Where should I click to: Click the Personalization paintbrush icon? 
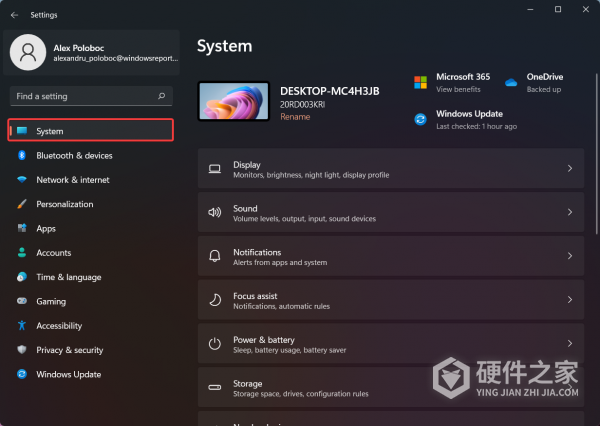(21, 204)
